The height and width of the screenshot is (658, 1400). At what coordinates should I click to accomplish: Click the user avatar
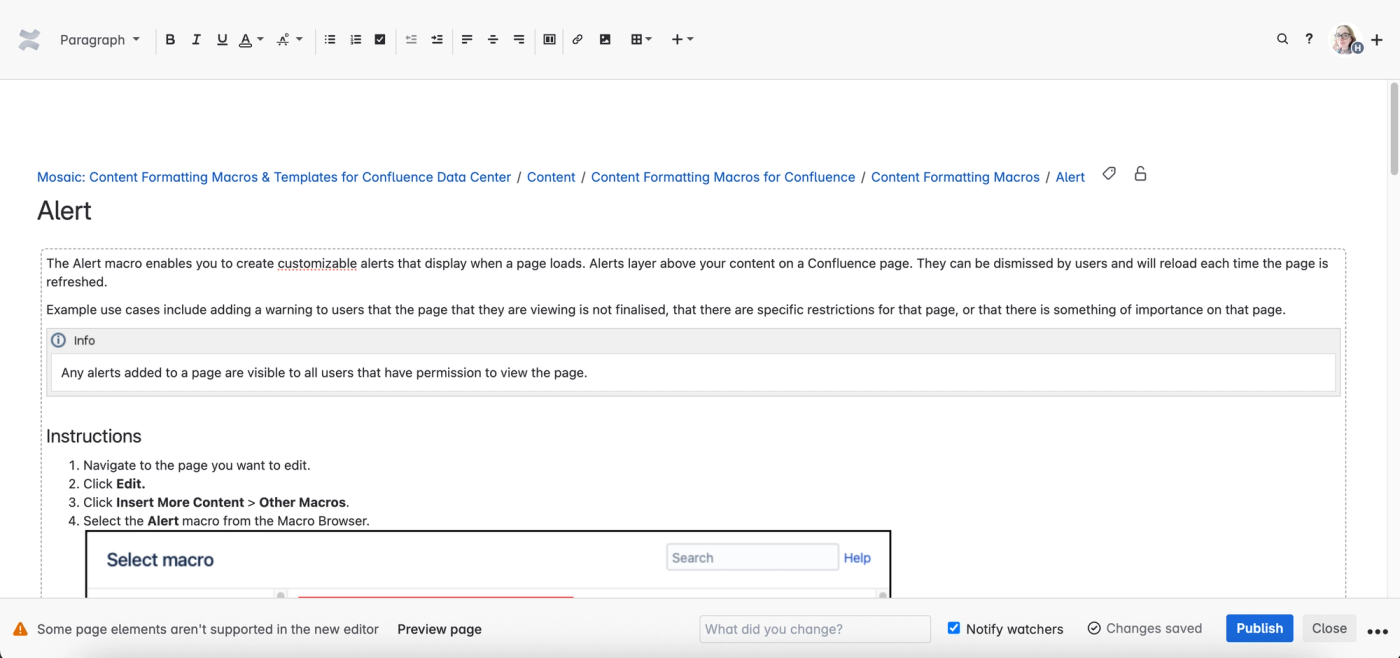tap(1346, 40)
